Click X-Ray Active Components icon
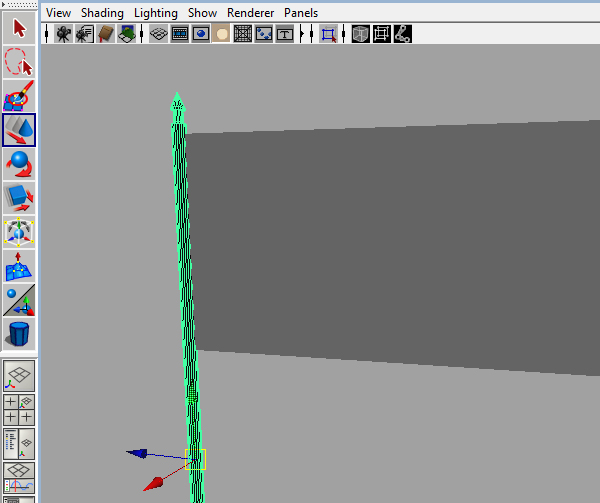This screenshot has width=600, height=503. tap(382, 34)
